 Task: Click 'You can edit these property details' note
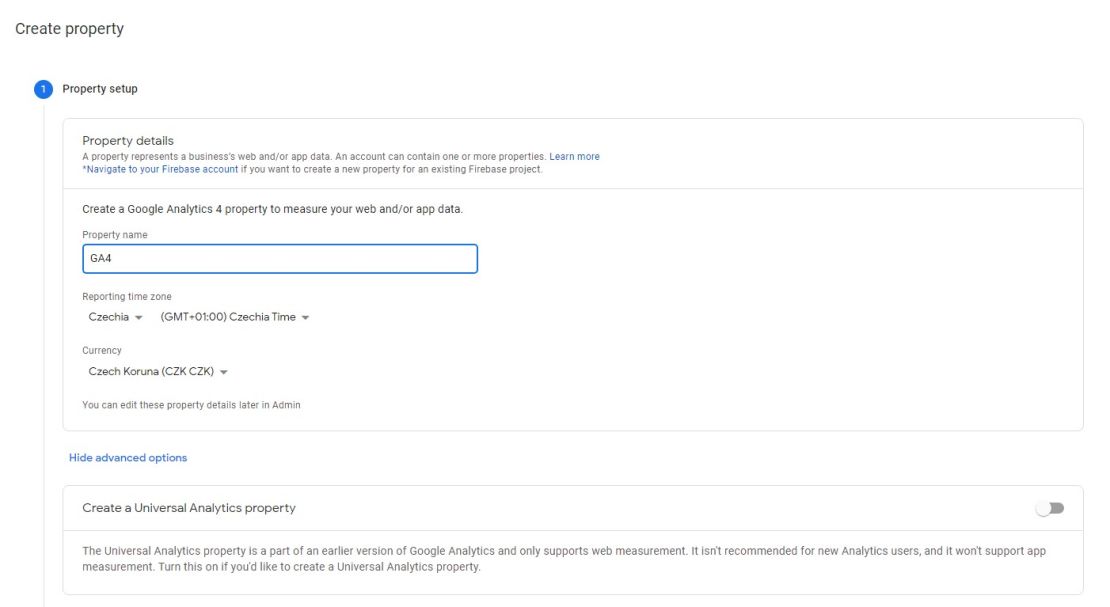point(191,405)
